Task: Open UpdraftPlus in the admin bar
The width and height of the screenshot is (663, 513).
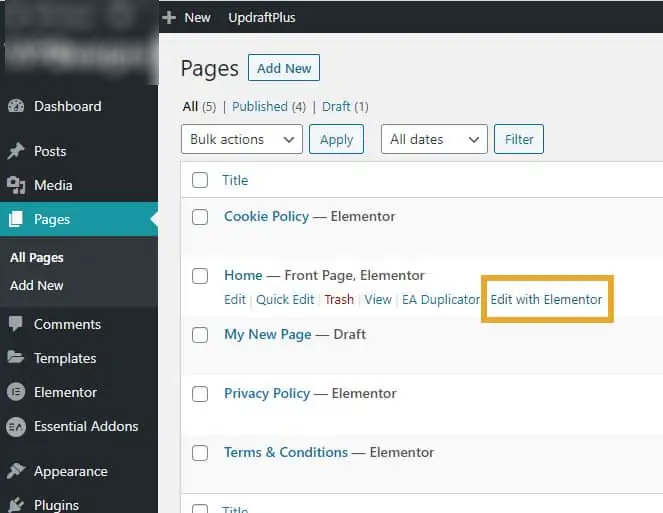Action: [x=262, y=17]
